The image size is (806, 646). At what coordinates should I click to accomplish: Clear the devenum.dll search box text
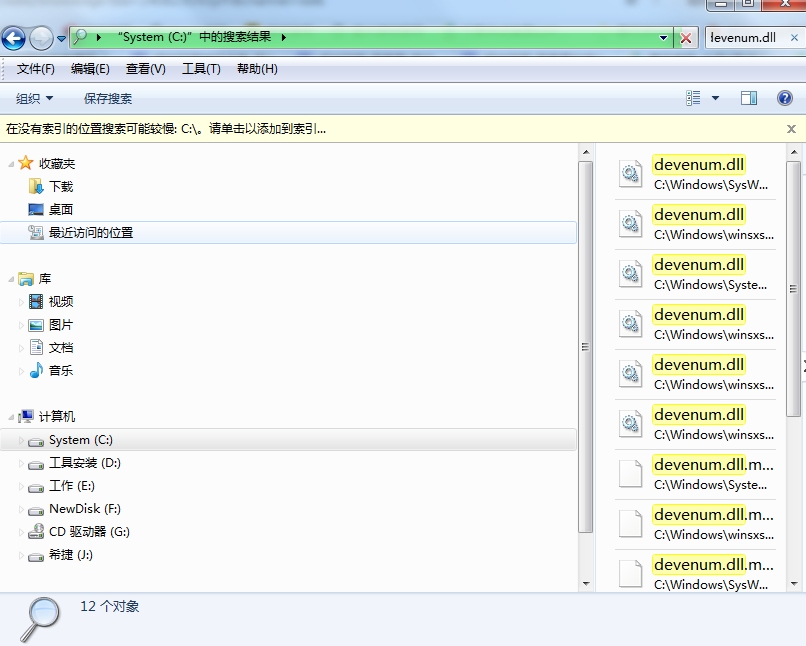pos(794,38)
